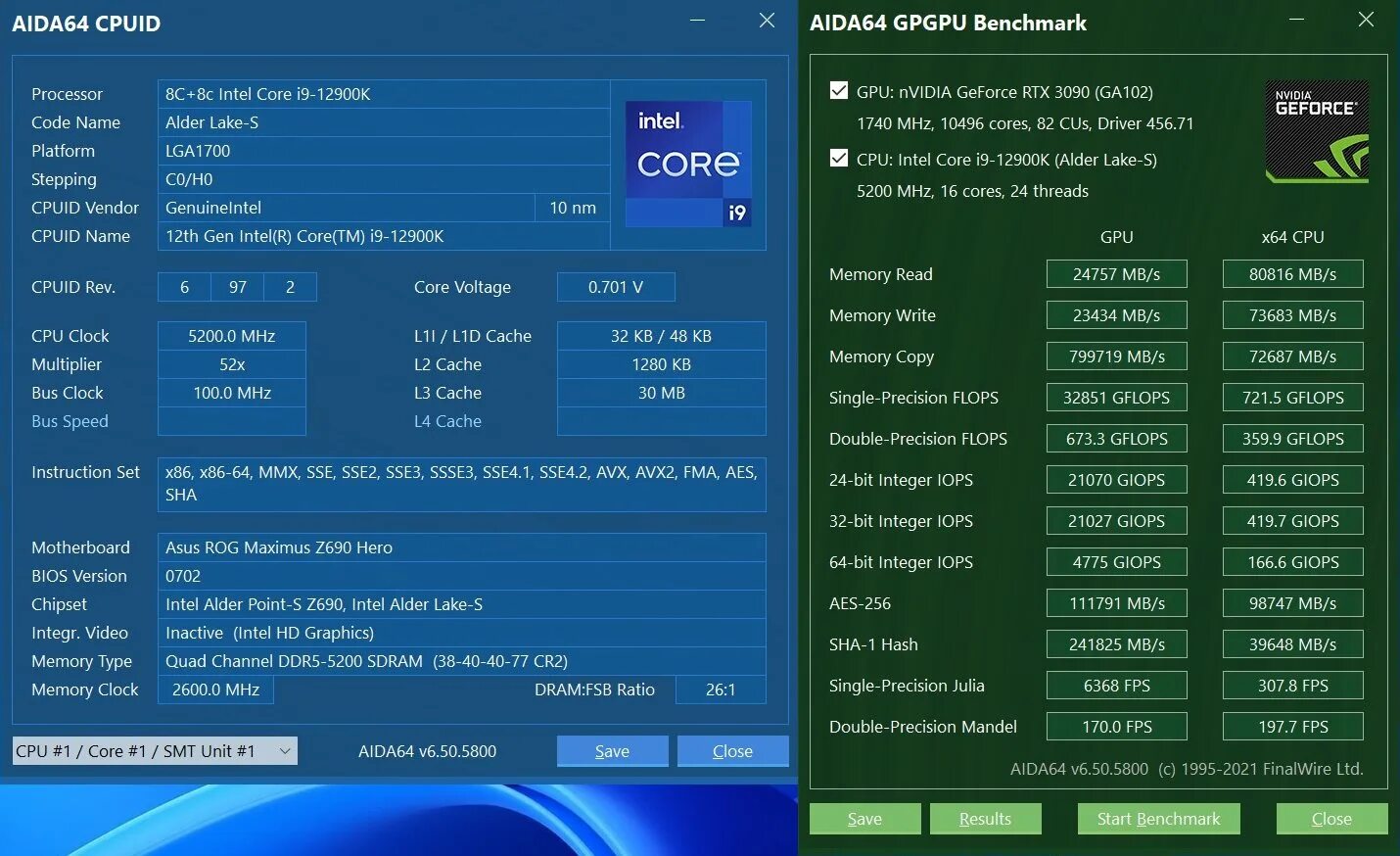Click the 10 nm process field
The height and width of the screenshot is (856, 1400).
click(573, 208)
